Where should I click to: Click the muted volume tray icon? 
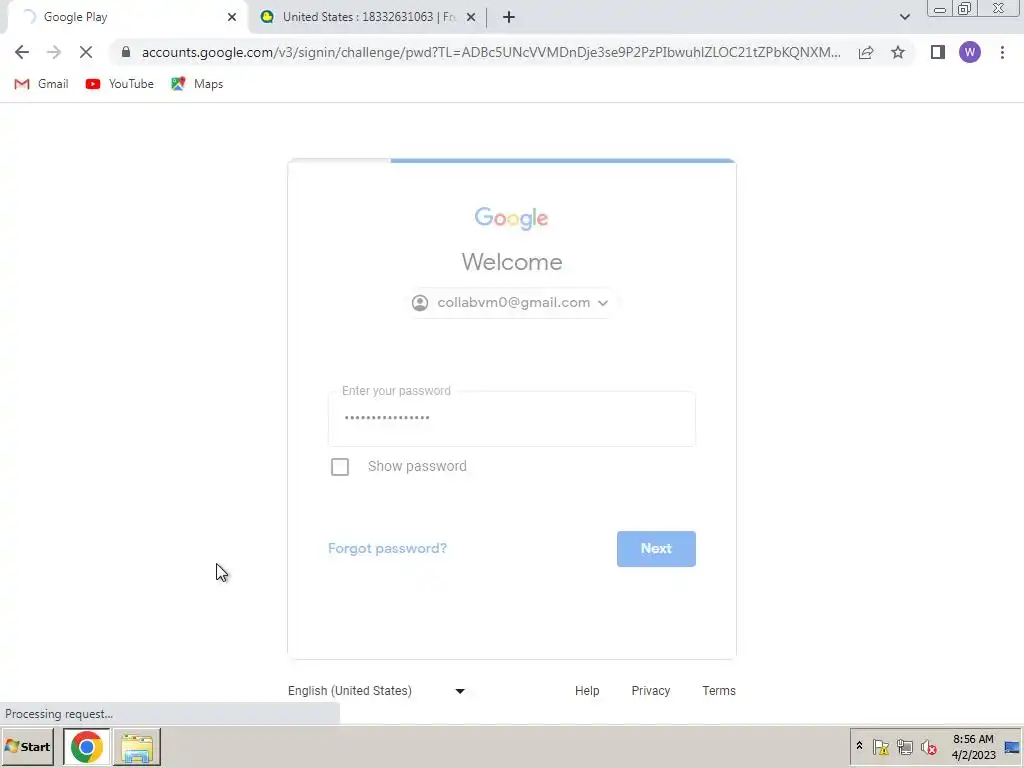click(x=929, y=746)
